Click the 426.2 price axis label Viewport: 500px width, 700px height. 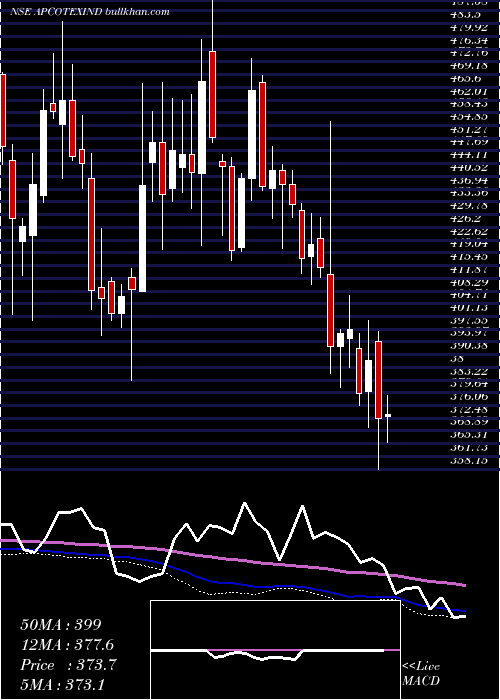coord(464,219)
